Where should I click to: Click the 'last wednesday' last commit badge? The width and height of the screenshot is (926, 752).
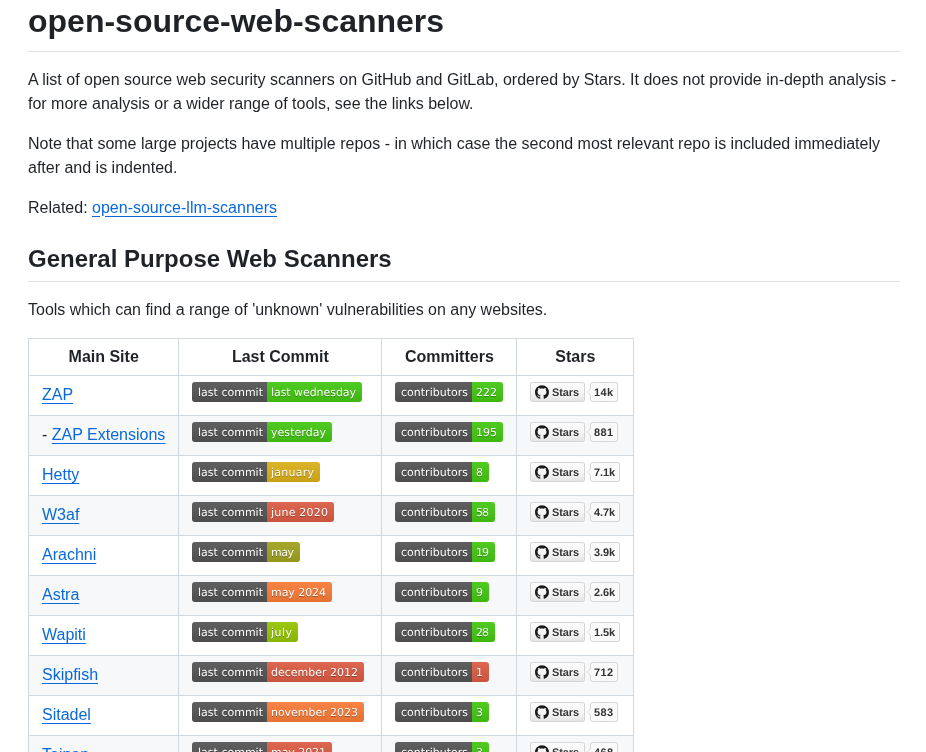[276, 392]
